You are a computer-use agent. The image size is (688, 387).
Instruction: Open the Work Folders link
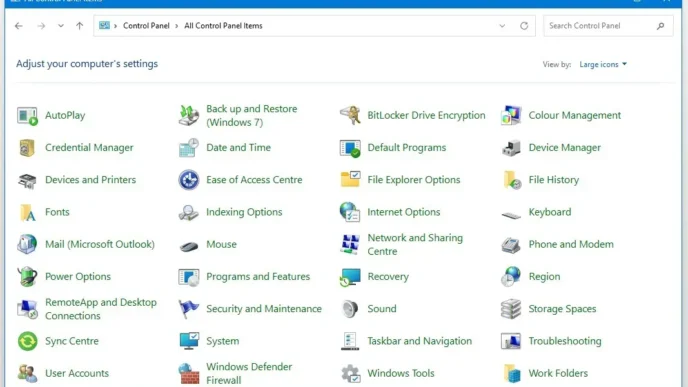tap(558, 373)
